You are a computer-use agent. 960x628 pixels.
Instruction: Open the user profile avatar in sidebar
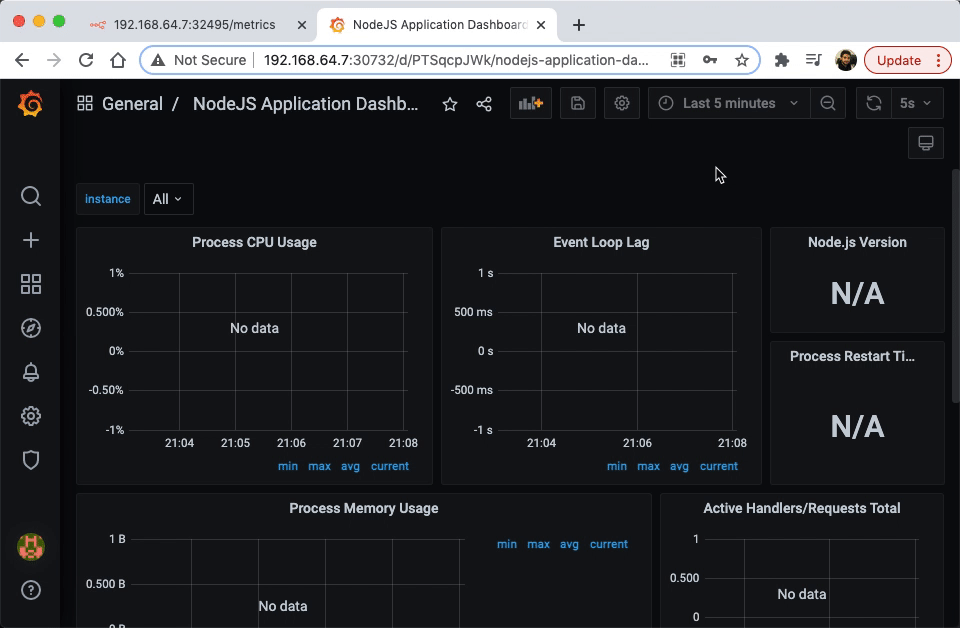click(x=31, y=547)
